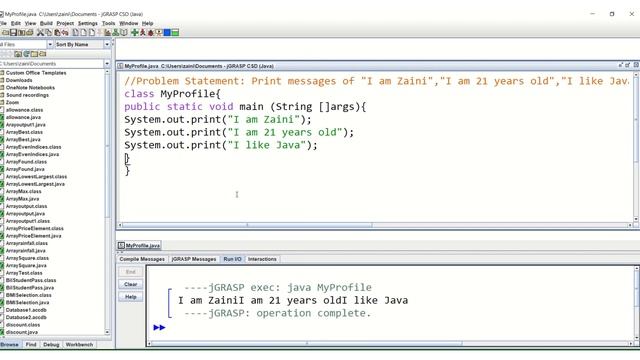Switch to the Find tab
The image size is (640, 360).
coord(31,344)
